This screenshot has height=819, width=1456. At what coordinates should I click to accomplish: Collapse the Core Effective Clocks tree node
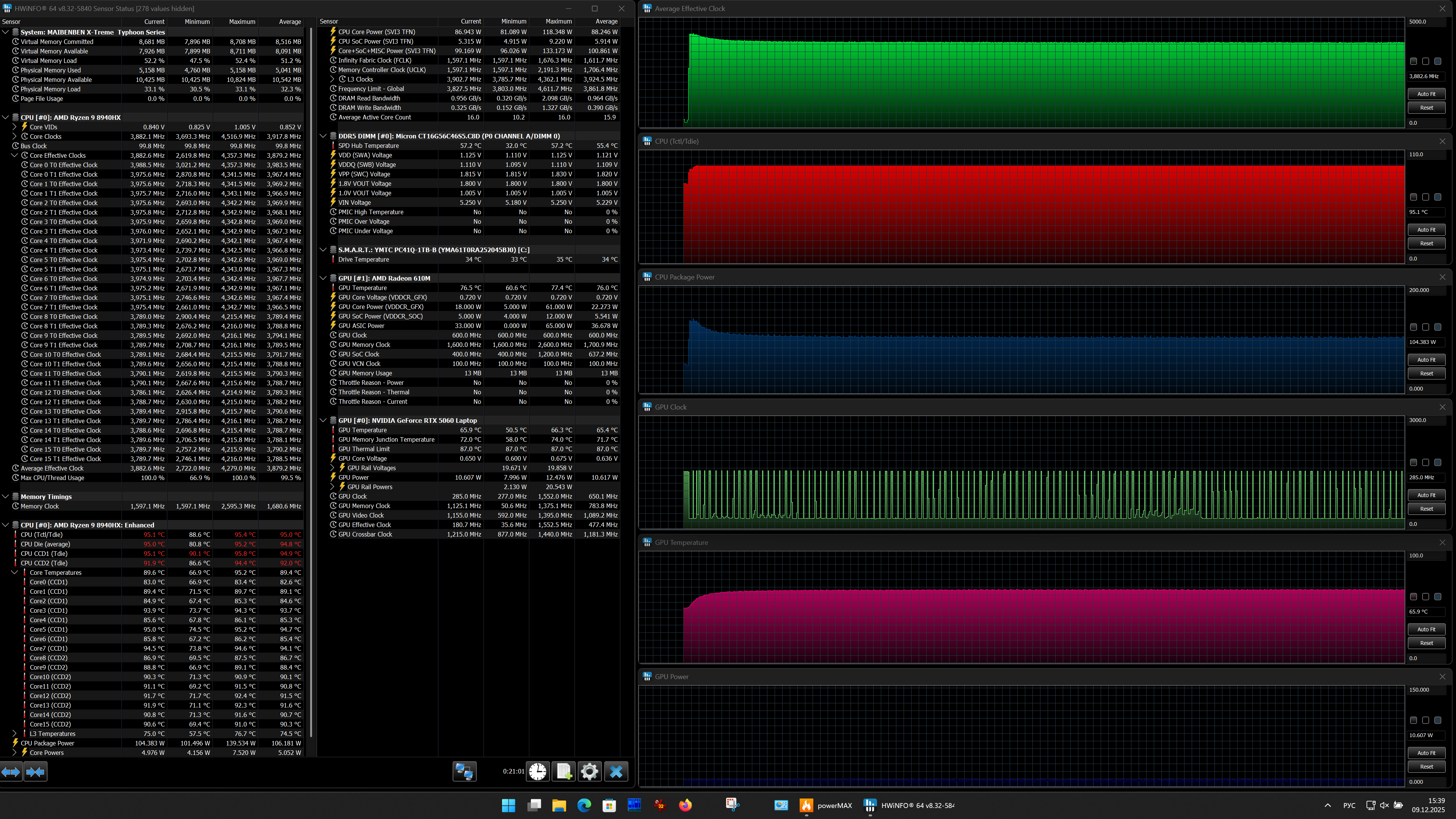pos(15,155)
